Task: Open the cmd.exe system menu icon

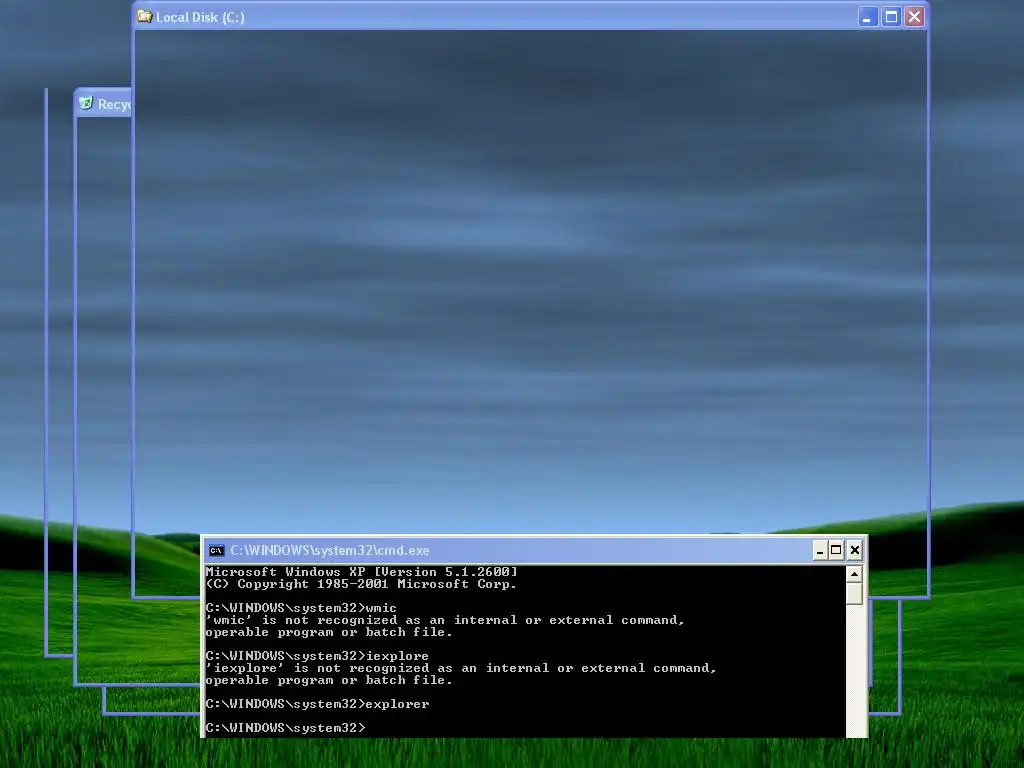Action: tap(216, 551)
